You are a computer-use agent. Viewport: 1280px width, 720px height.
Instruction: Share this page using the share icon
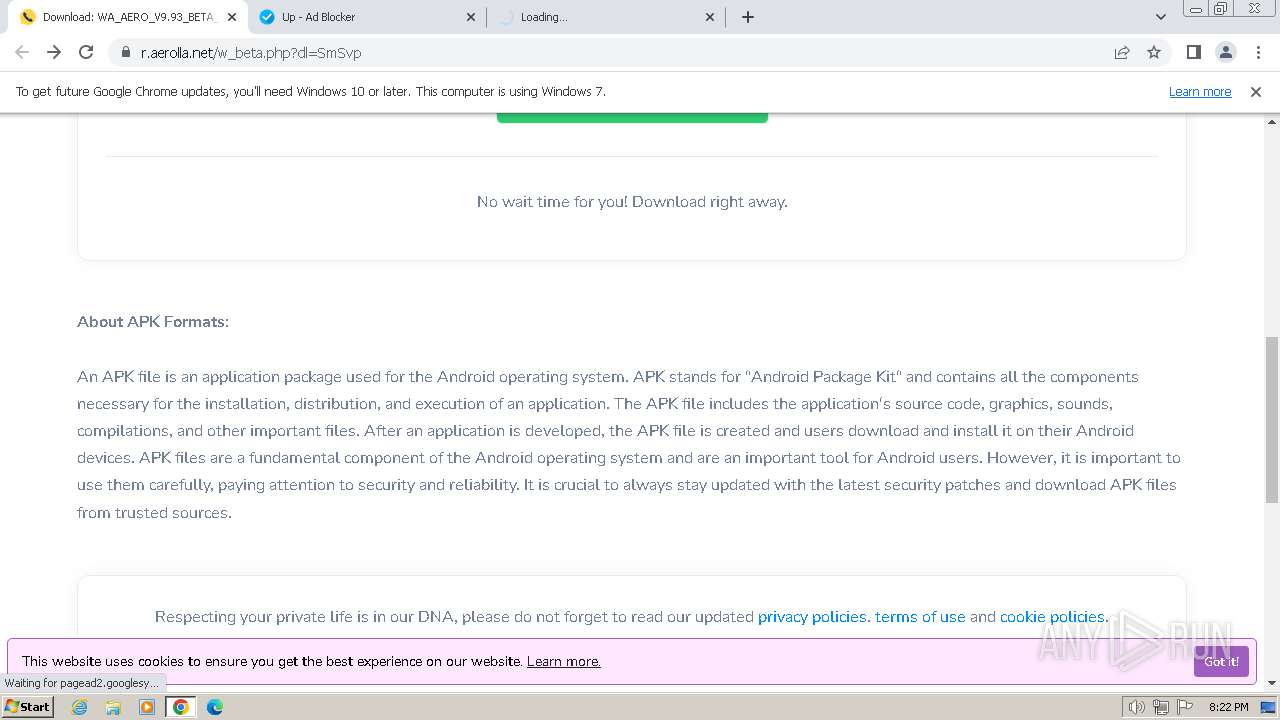1122,52
